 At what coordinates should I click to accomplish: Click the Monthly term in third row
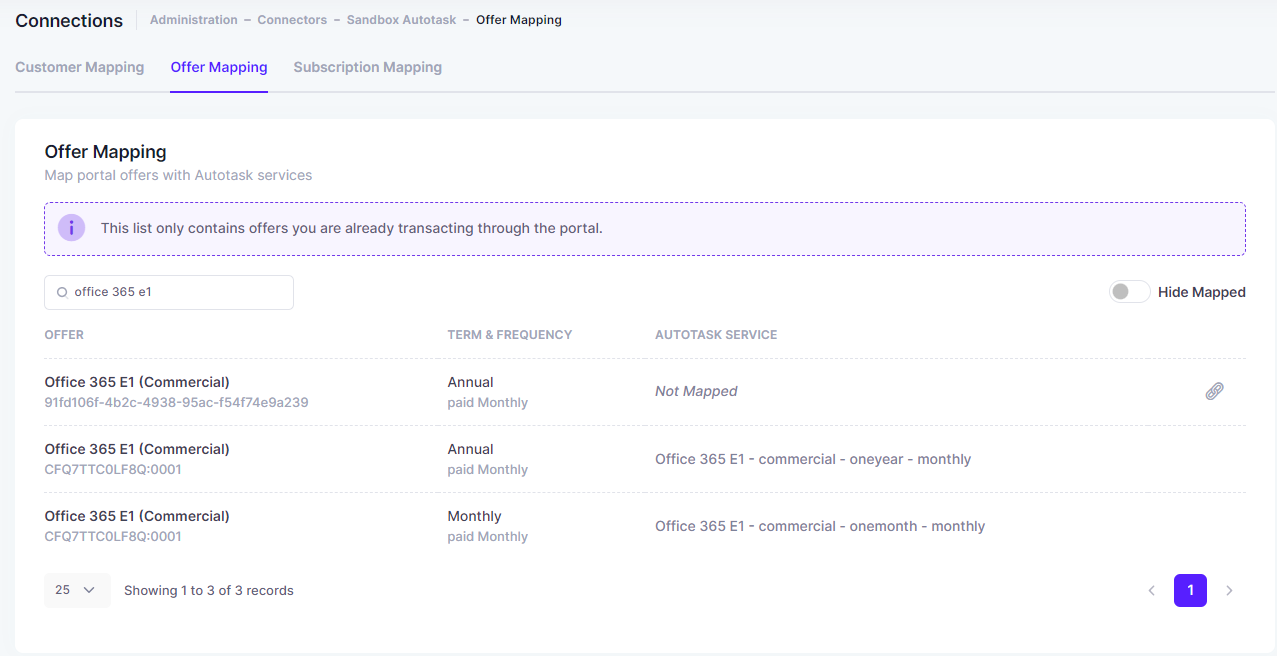tap(474, 516)
